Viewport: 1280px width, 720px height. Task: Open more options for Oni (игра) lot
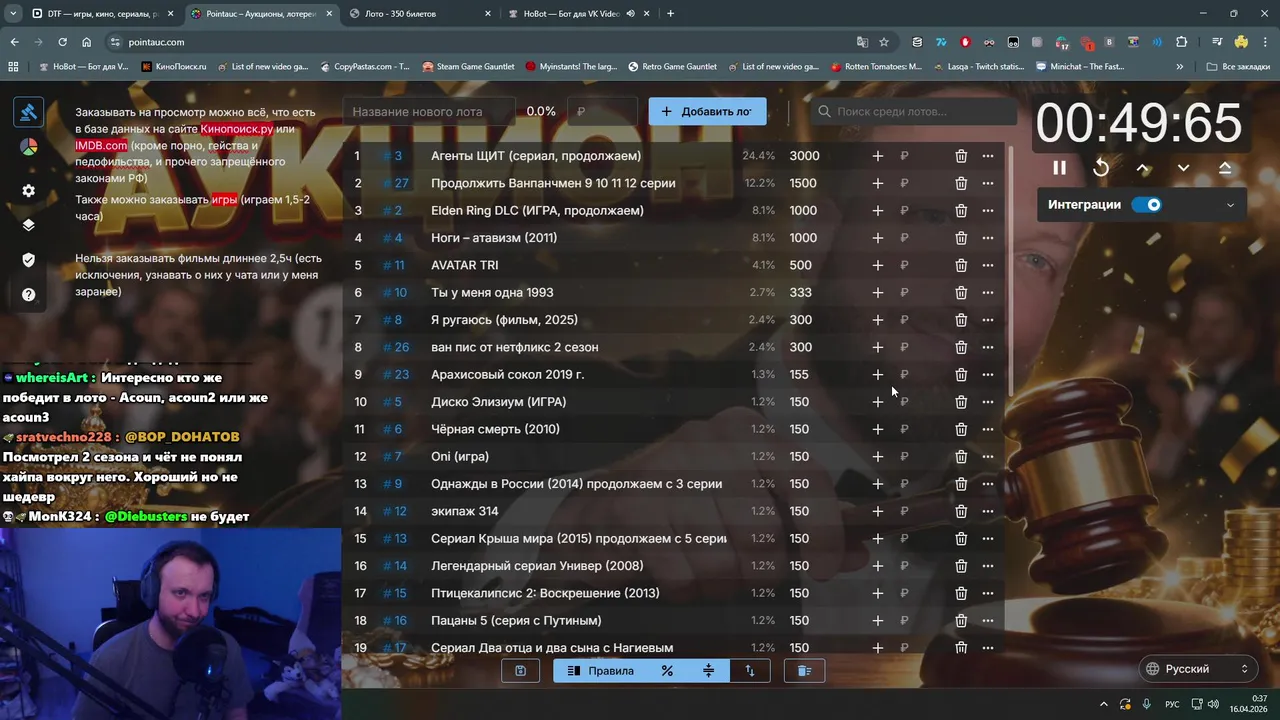988,457
